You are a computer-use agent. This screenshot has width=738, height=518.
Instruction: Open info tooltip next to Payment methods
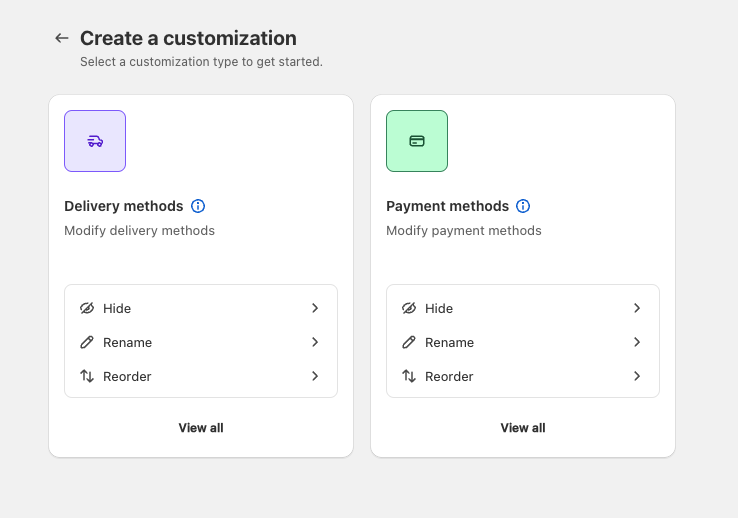pos(523,206)
